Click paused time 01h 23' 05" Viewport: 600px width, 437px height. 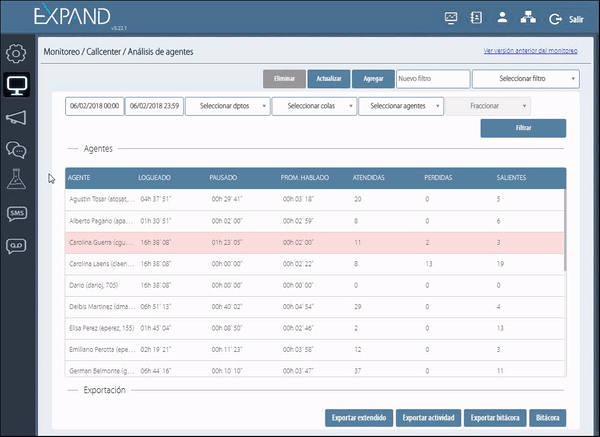(x=227, y=243)
